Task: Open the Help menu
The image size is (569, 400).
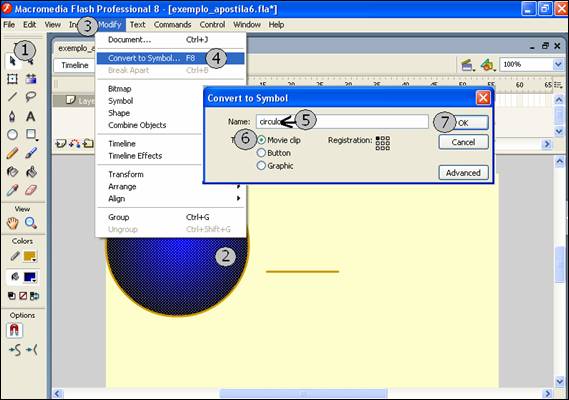Action: (276, 25)
